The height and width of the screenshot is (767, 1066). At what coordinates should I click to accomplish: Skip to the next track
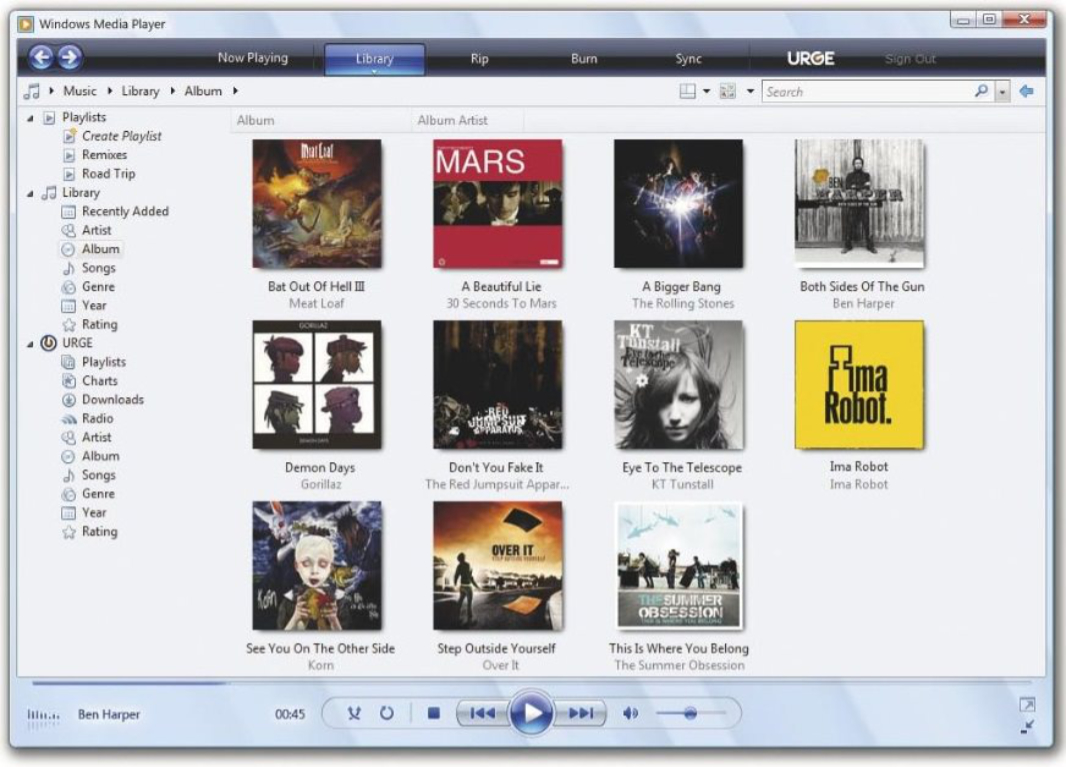[580, 713]
